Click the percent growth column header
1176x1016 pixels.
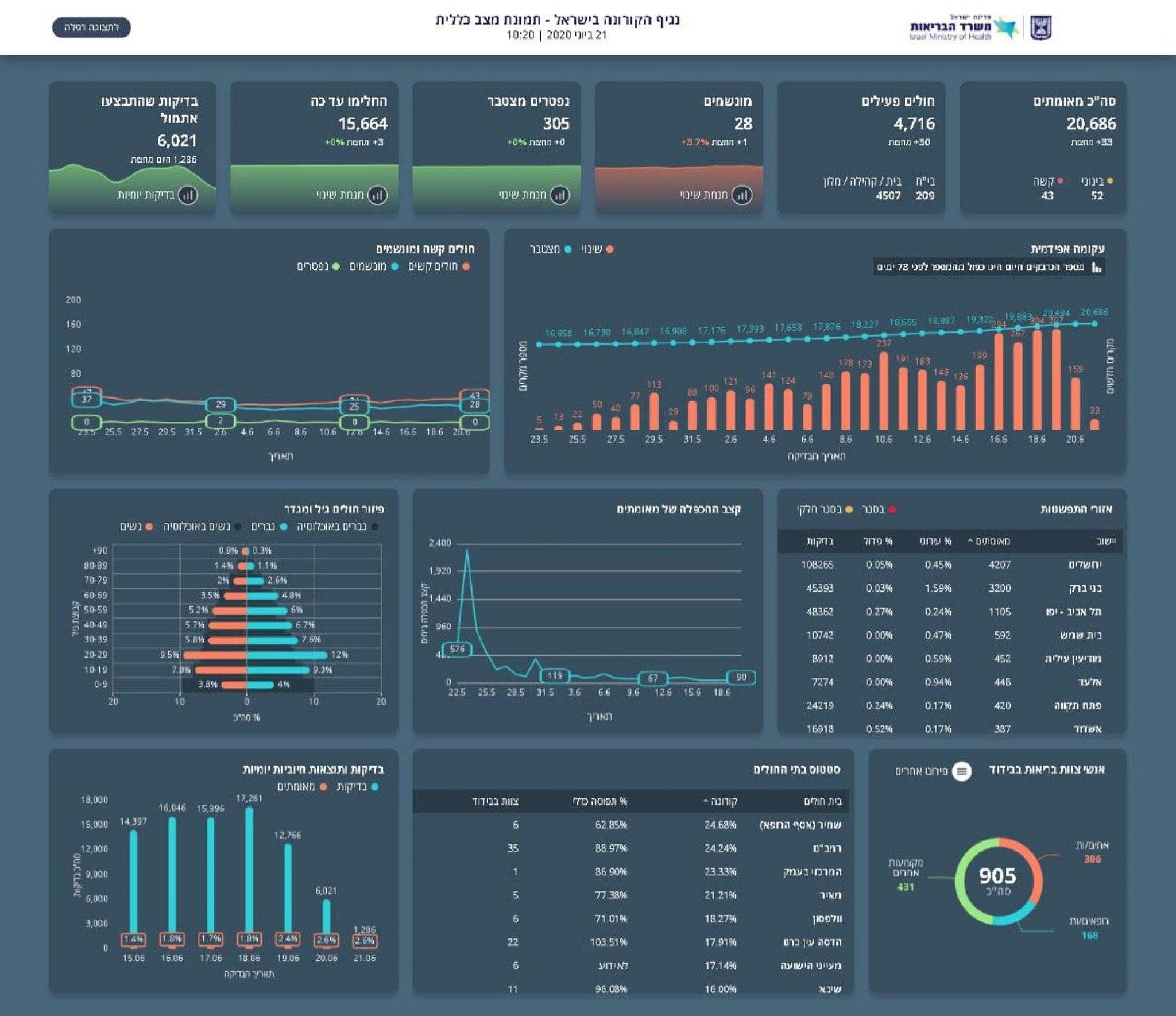pos(878,541)
